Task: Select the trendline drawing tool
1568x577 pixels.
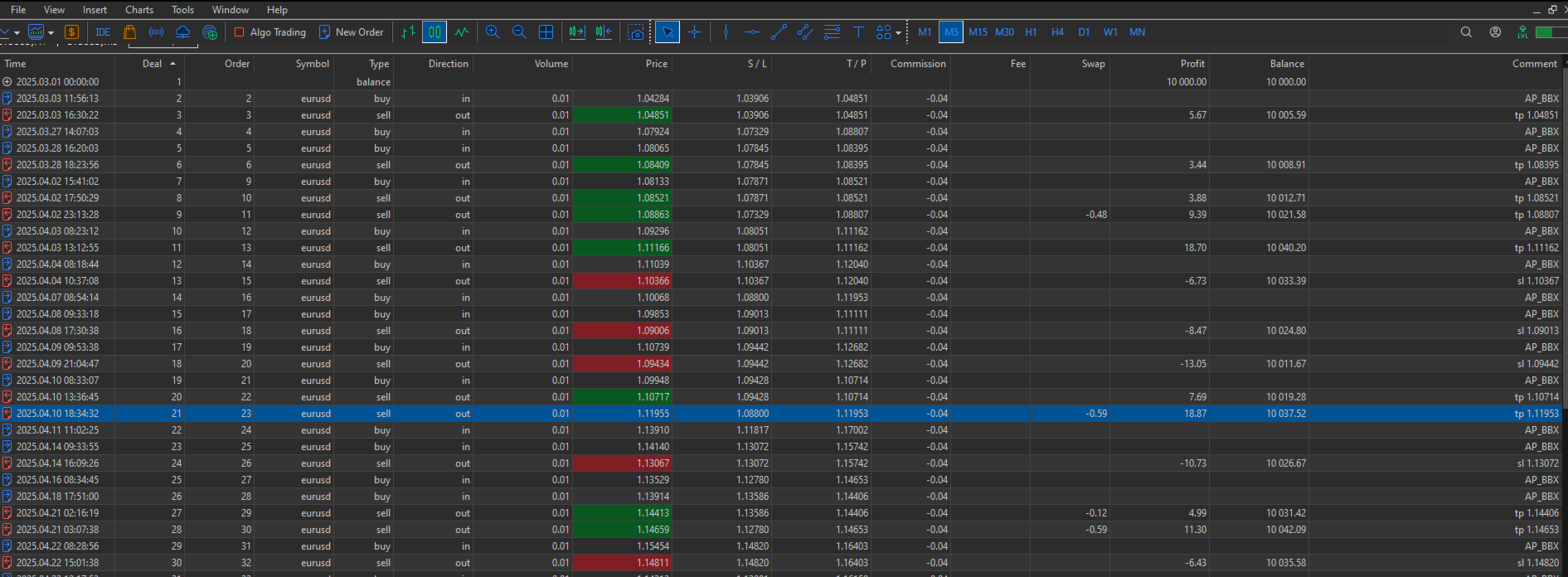Action: tap(779, 32)
